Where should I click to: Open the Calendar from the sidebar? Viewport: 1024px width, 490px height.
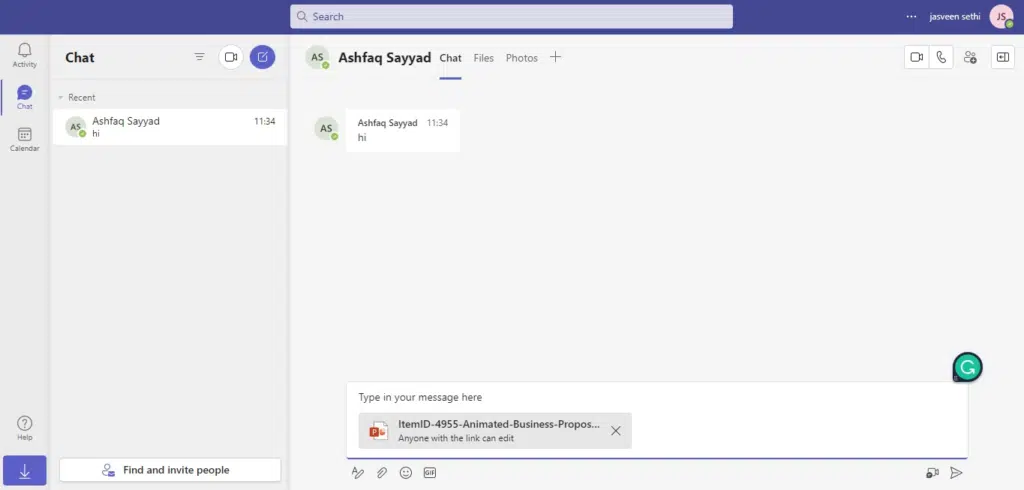[x=25, y=139]
